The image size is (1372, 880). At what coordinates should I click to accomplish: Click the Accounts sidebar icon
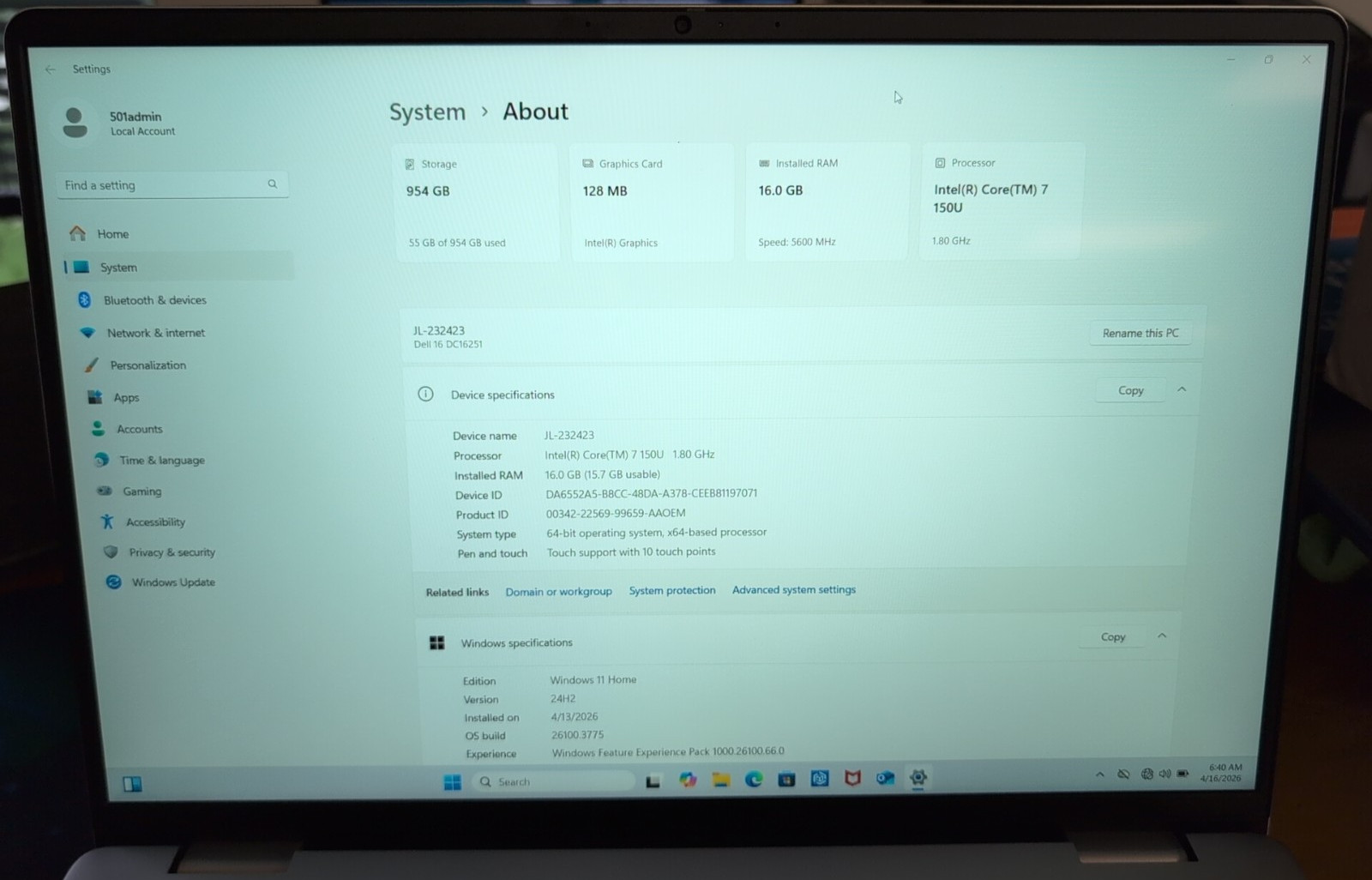click(99, 428)
